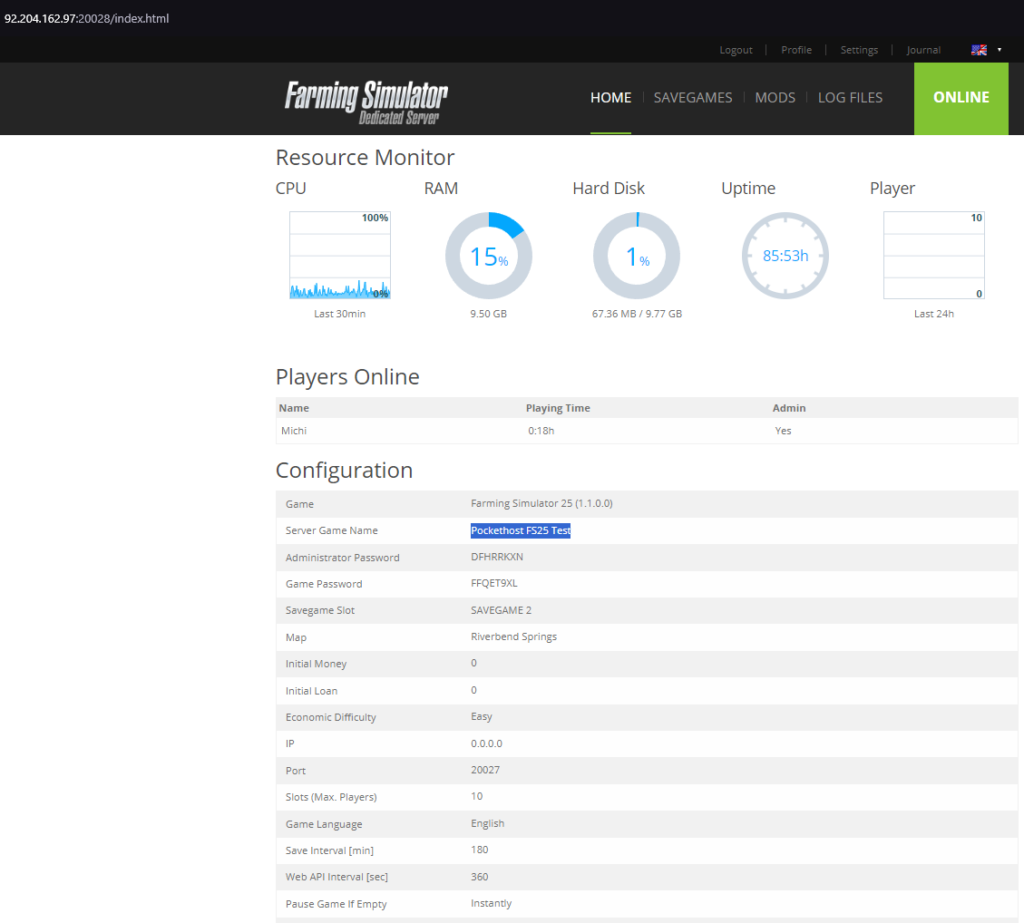This screenshot has height=923, width=1024.
Task: Click the Player count graph
Action: tap(933, 256)
